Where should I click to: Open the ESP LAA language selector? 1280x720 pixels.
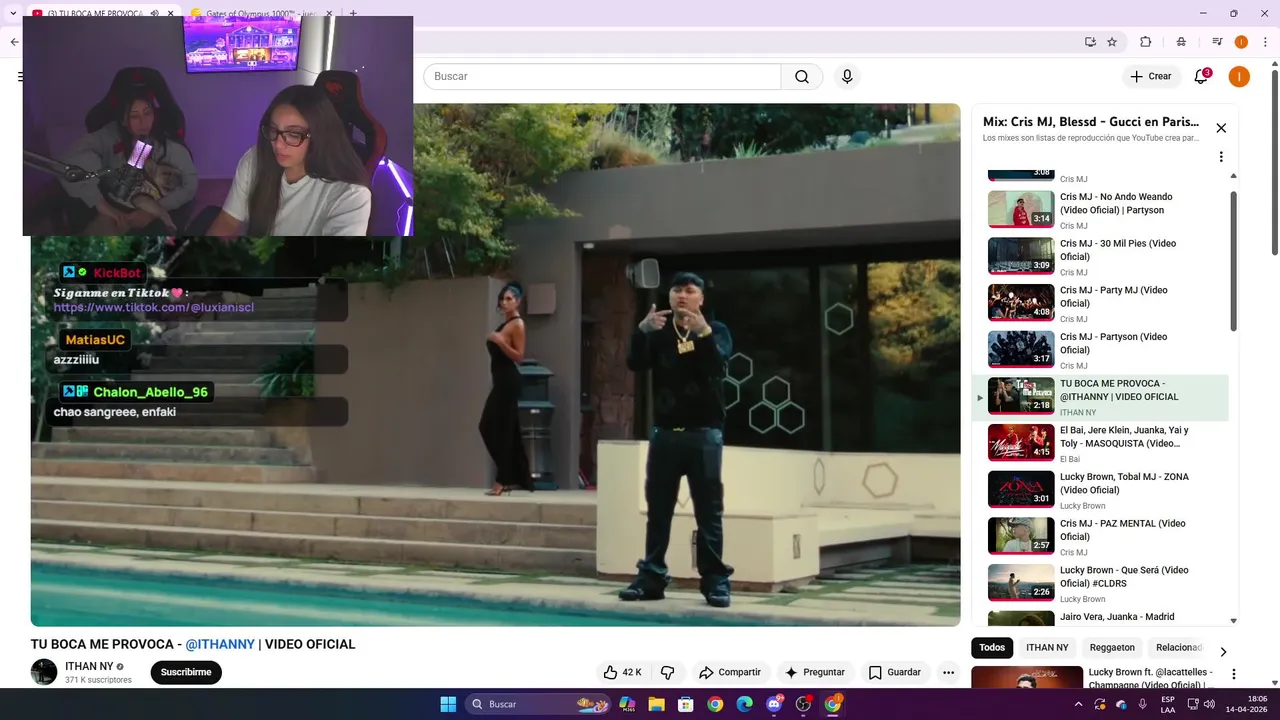[x=1167, y=704]
